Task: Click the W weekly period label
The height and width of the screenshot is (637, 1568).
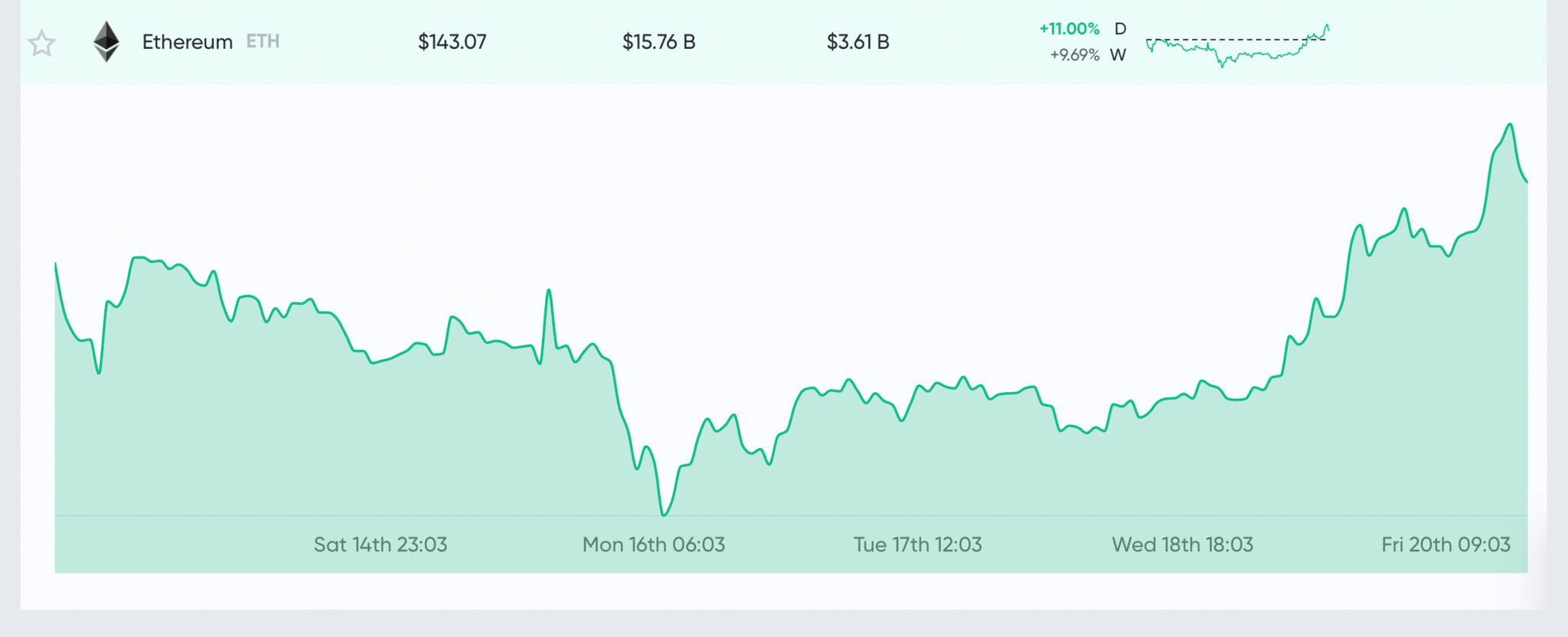Action: [x=1118, y=55]
